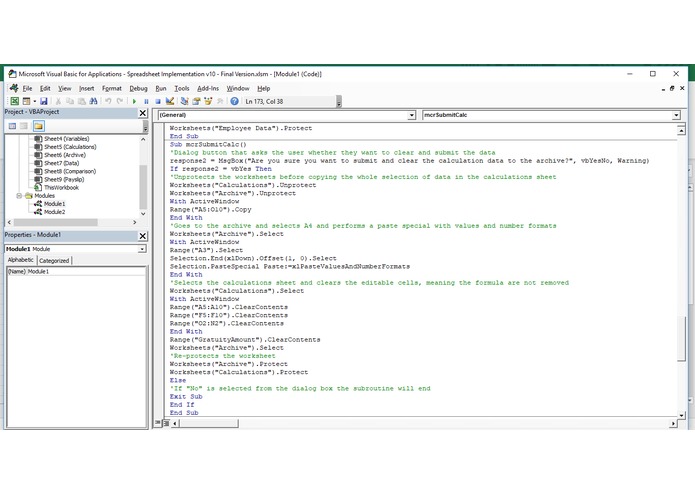Click the Cut scissors icon
The width and height of the screenshot is (695, 494).
tap(58, 101)
